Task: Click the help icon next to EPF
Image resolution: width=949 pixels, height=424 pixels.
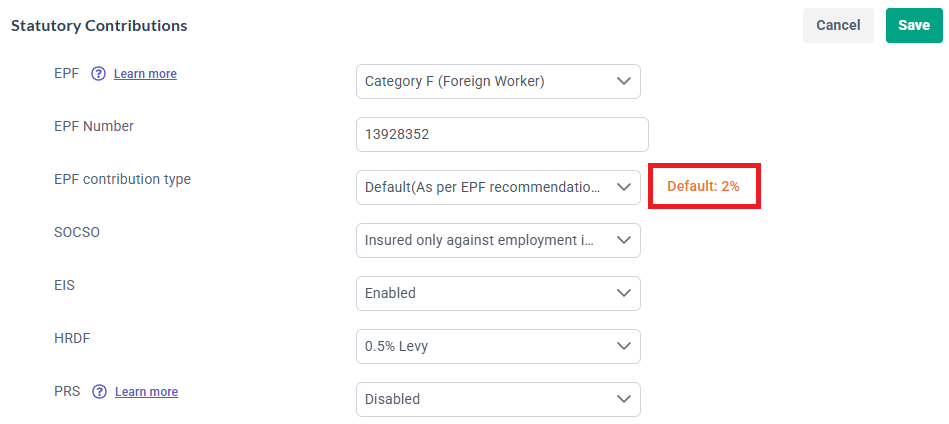Action: (x=98, y=74)
